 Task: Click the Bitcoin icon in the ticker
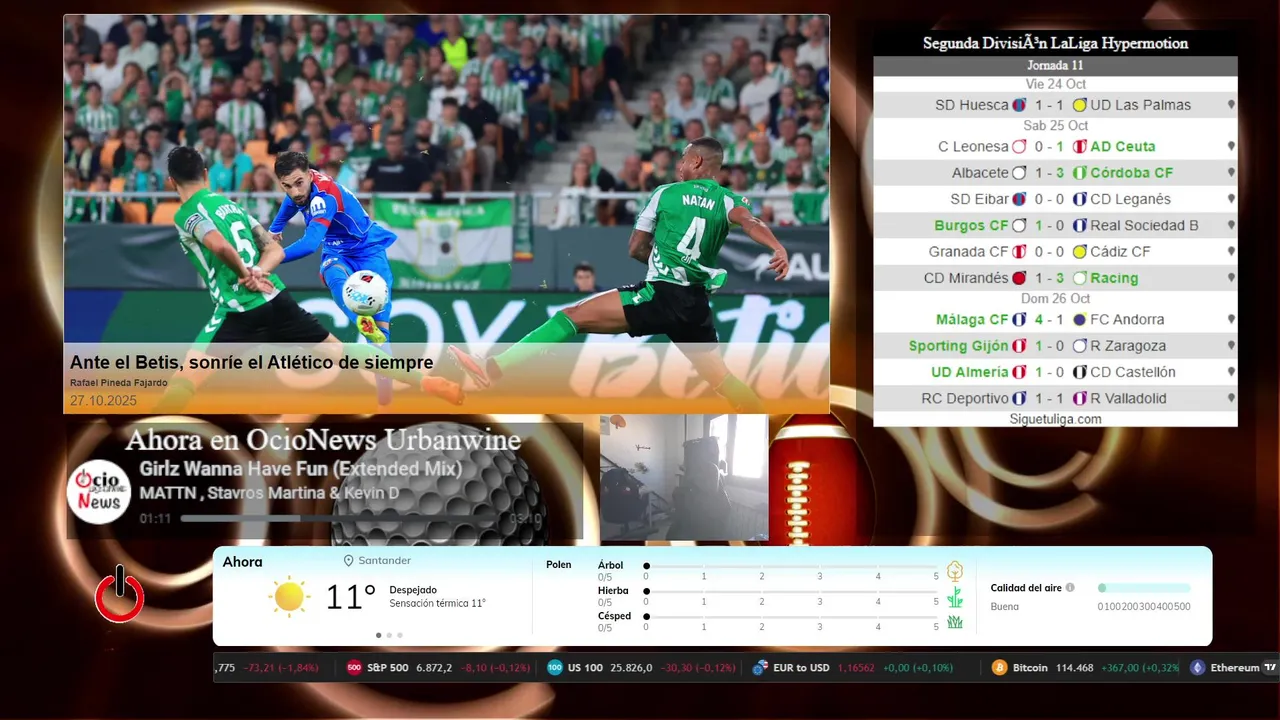pos(999,668)
